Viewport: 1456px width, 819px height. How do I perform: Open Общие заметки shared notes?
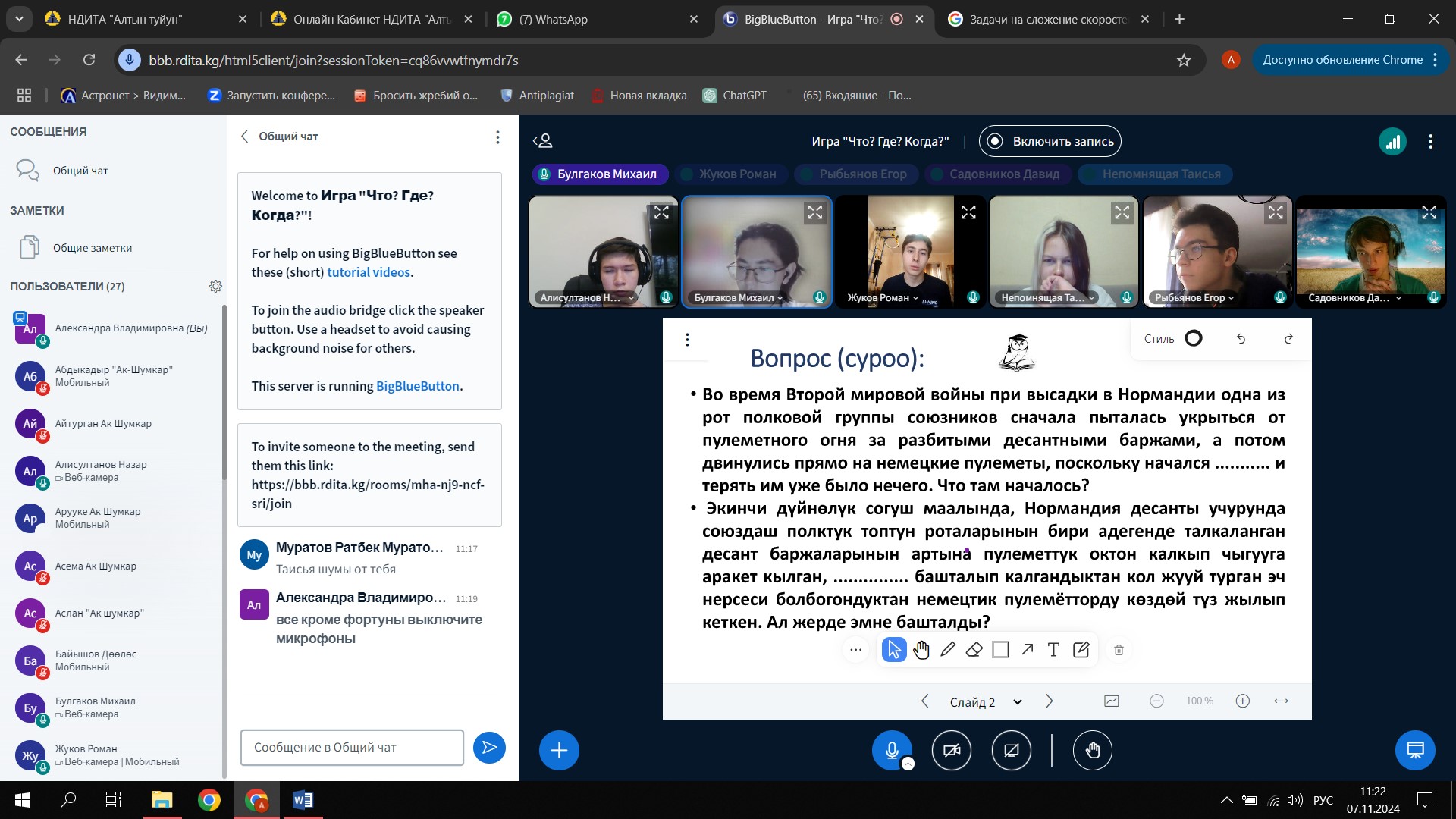92,248
